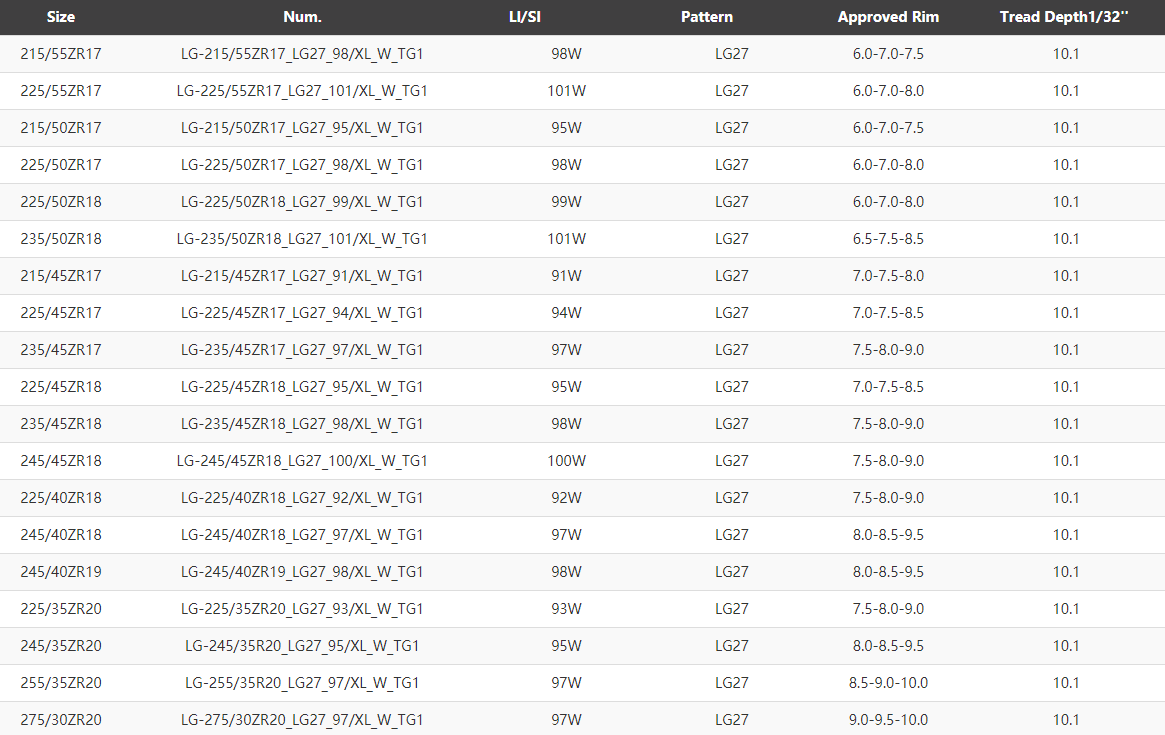
Task: Click LG-225/45ZR17_LG27_94/XL_W_TG1 part number
Action: click(x=302, y=313)
